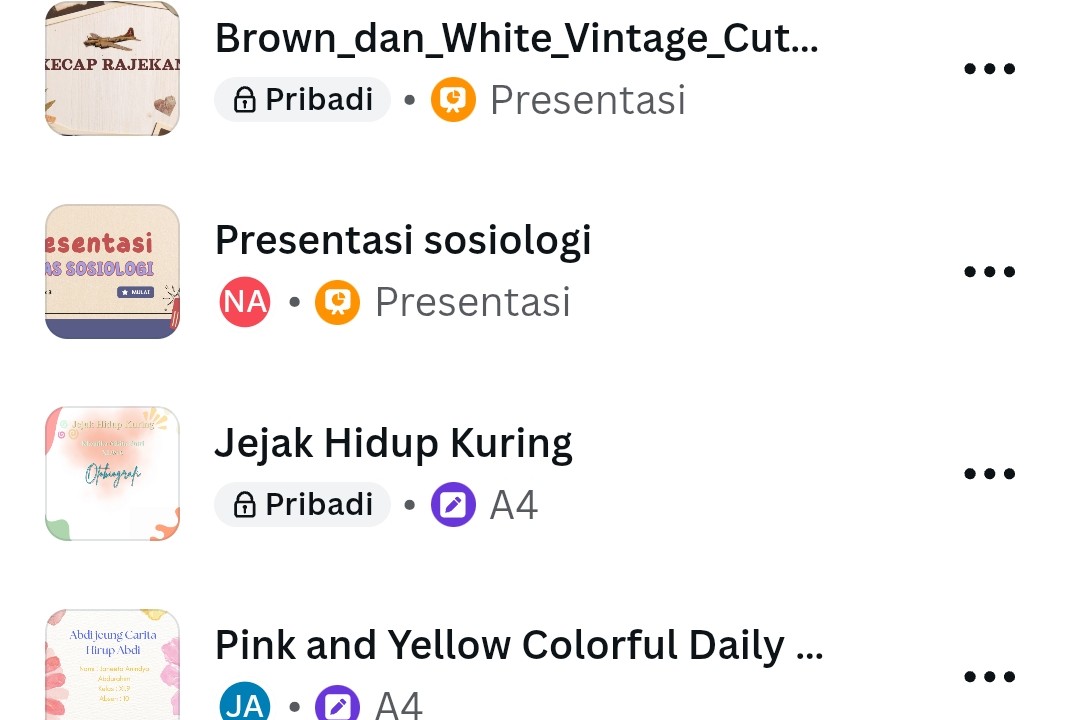
Task: Click the Jejak Hidup Kuring thumbnail
Action: (112, 473)
